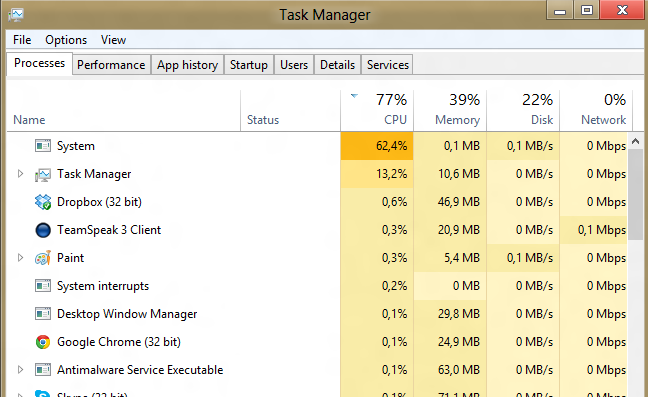Select the Dropbox process icon
Screen dimensions: 648x397
43,202
